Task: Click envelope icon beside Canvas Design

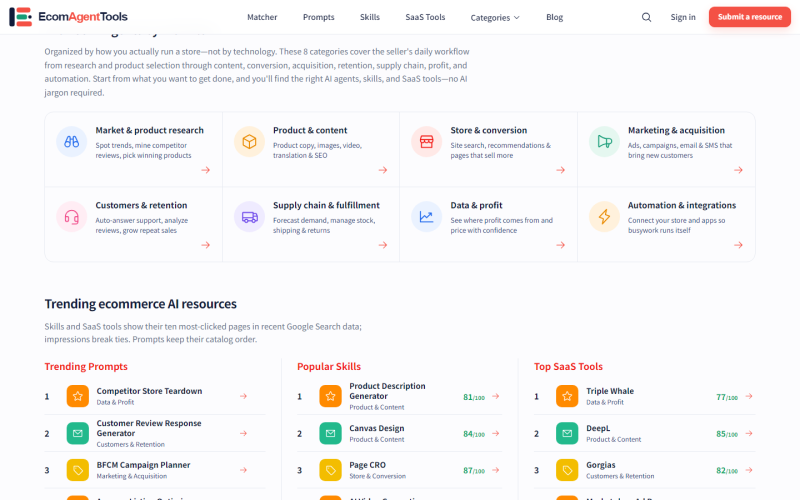Action: click(x=331, y=433)
